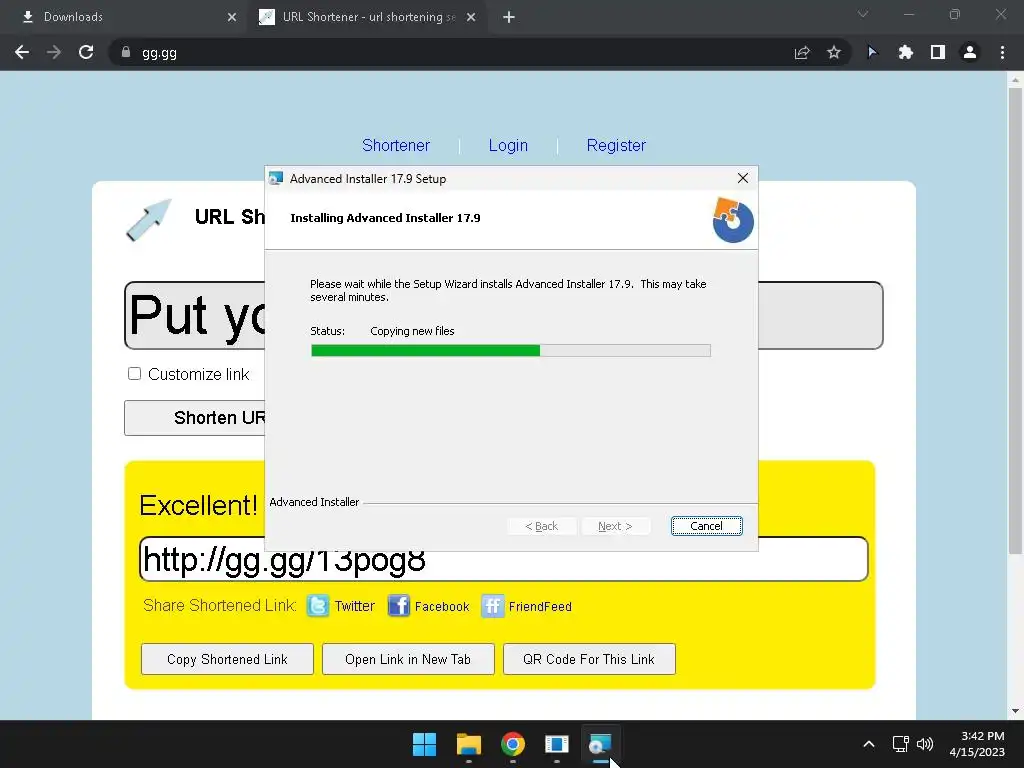Click the scrollbar down arrow
Viewport: 1024px width, 768px height.
[1015, 711]
